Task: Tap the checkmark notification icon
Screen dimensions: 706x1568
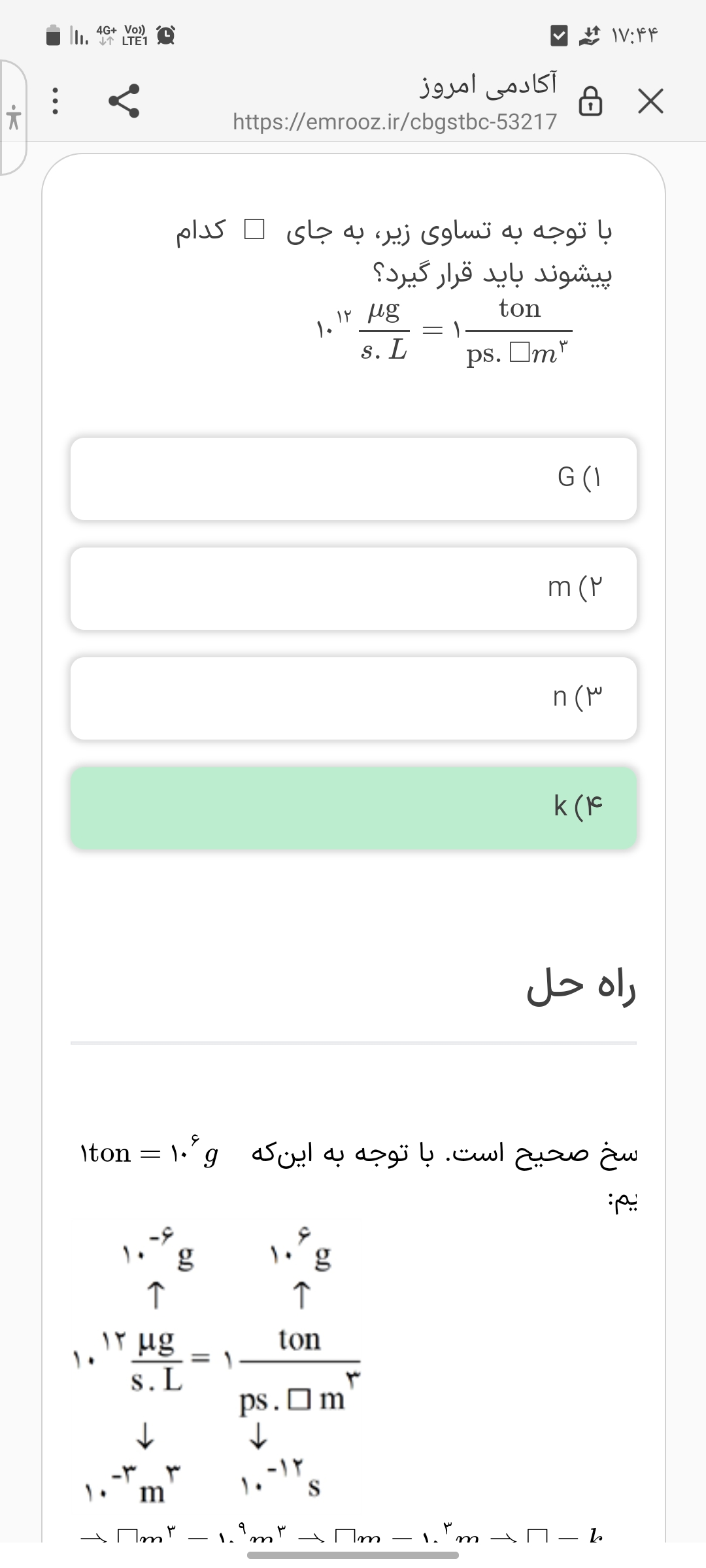Action: 559,35
